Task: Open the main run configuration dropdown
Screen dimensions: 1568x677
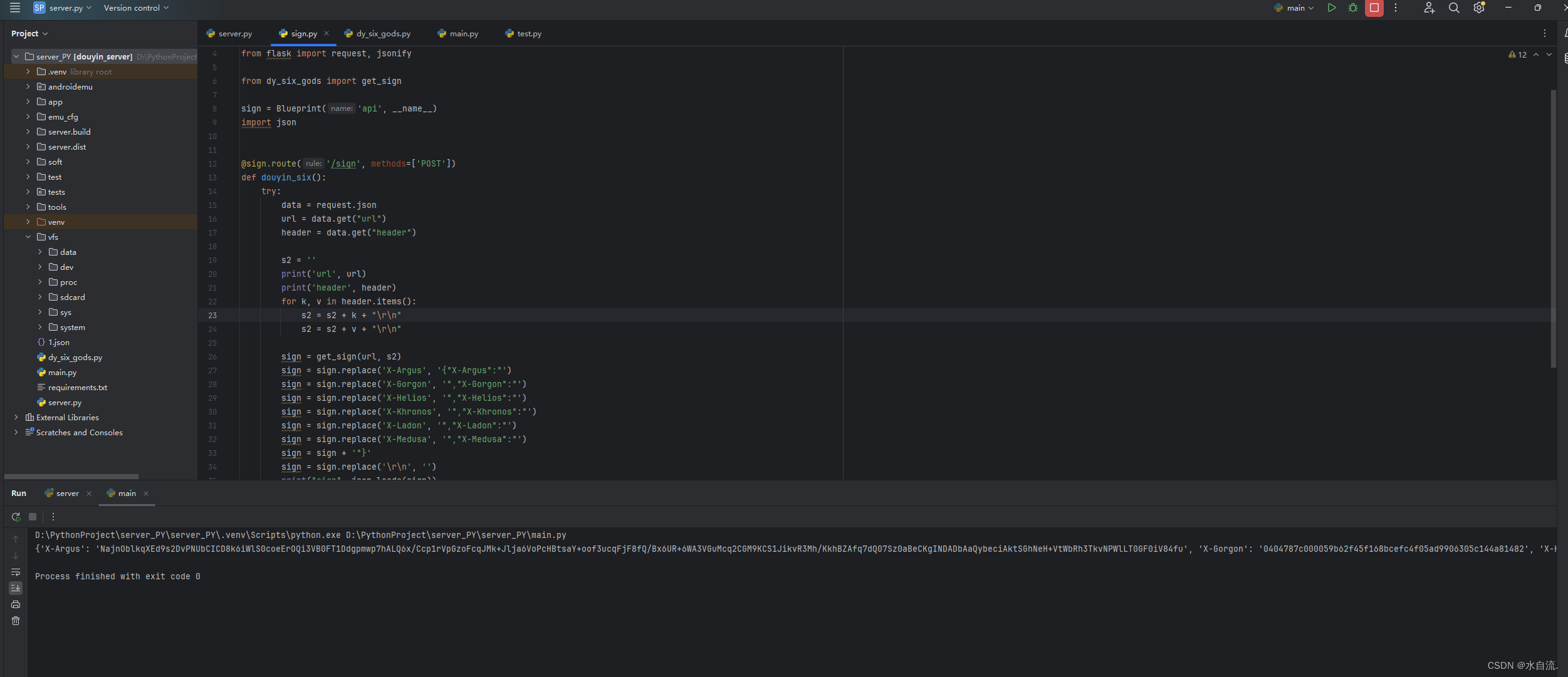Action: click(1295, 8)
